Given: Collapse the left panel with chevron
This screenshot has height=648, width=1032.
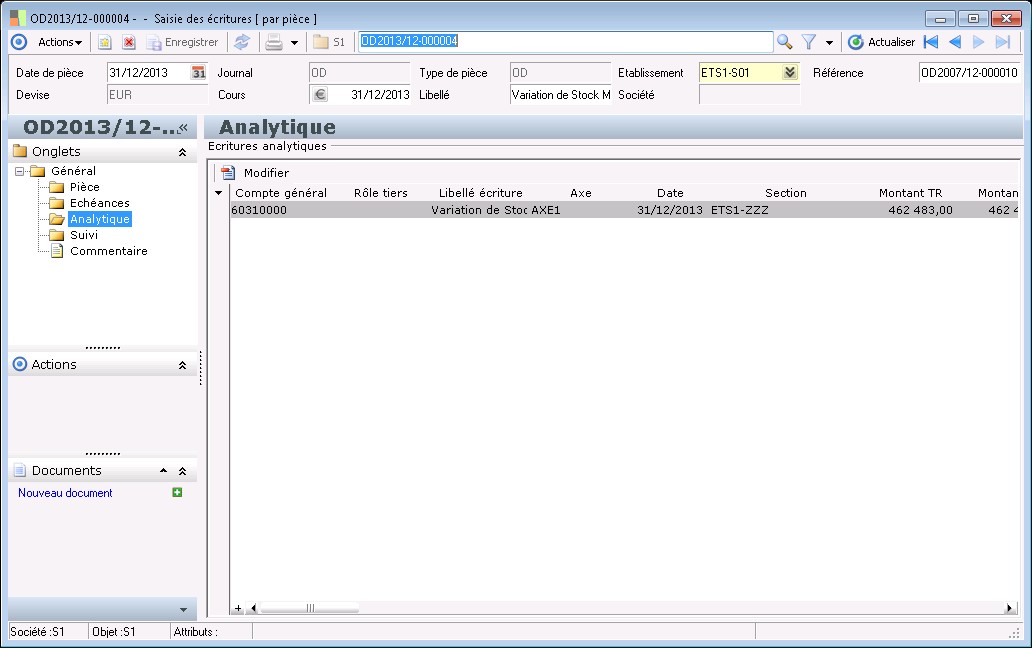Looking at the screenshot, I should coord(184,128).
